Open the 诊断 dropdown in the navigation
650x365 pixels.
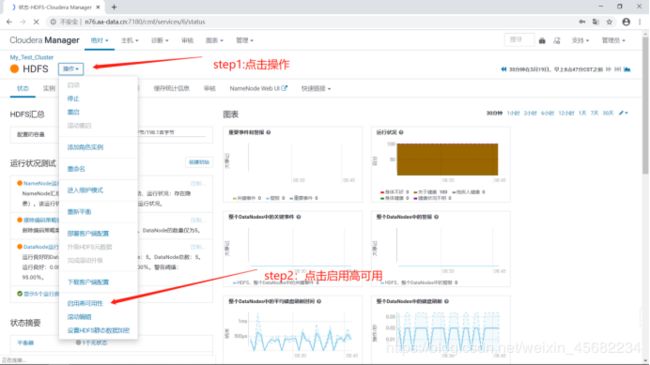pyautogui.click(x=160, y=41)
